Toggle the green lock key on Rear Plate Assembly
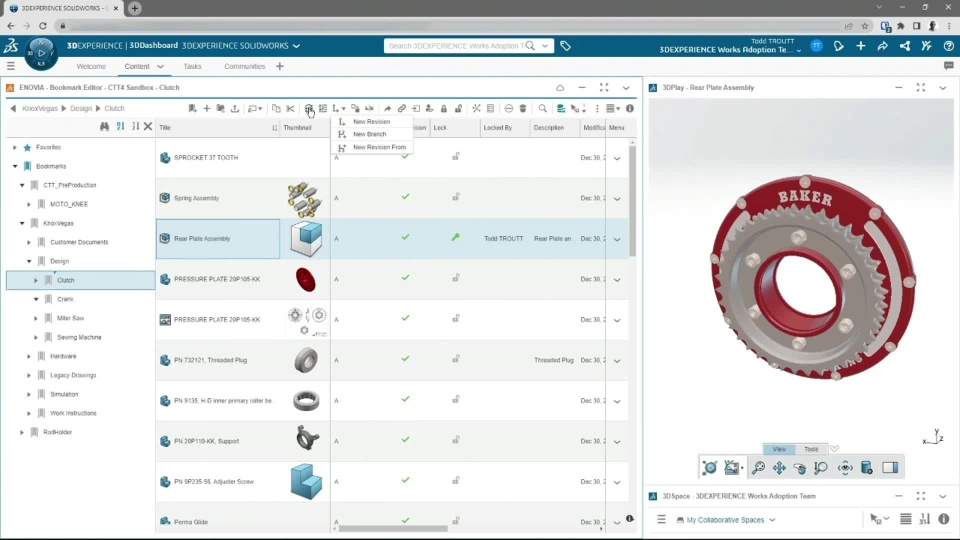Viewport: 960px width, 540px height. pyautogui.click(x=456, y=237)
